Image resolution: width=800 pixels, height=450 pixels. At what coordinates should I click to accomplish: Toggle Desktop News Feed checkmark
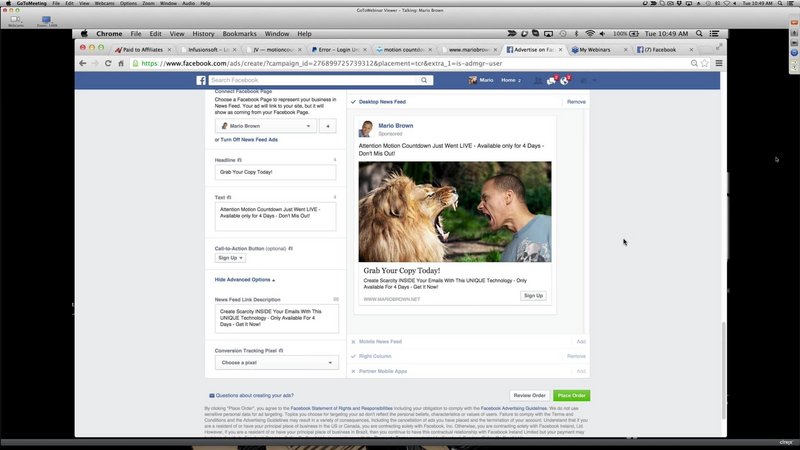pos(353,102)
